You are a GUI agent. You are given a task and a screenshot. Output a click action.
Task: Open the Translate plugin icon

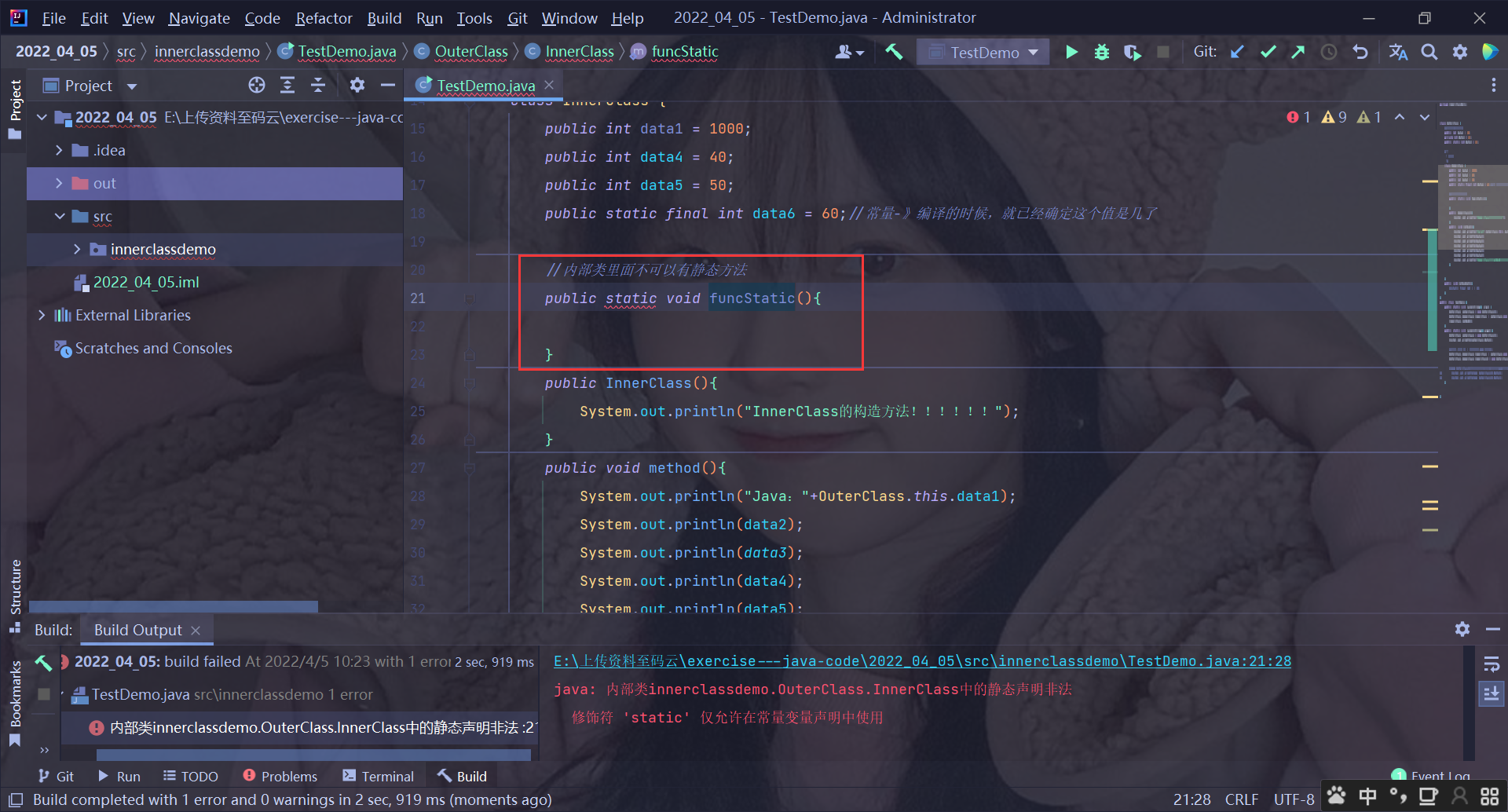[1398, 52]
